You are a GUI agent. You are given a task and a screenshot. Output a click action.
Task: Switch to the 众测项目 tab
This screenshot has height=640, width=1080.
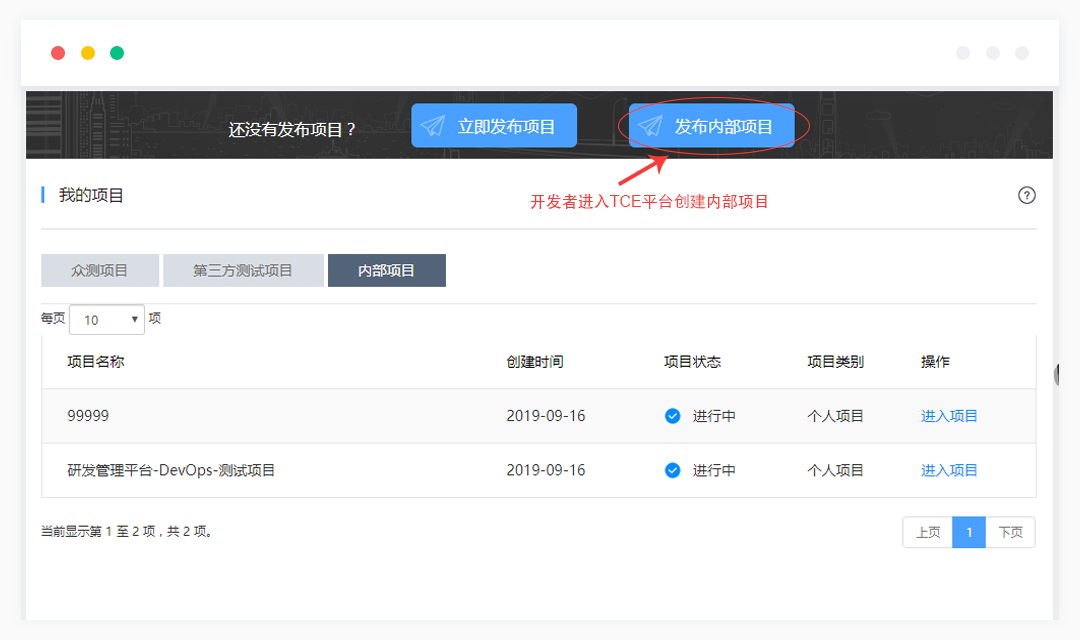[x=100, y=270]
